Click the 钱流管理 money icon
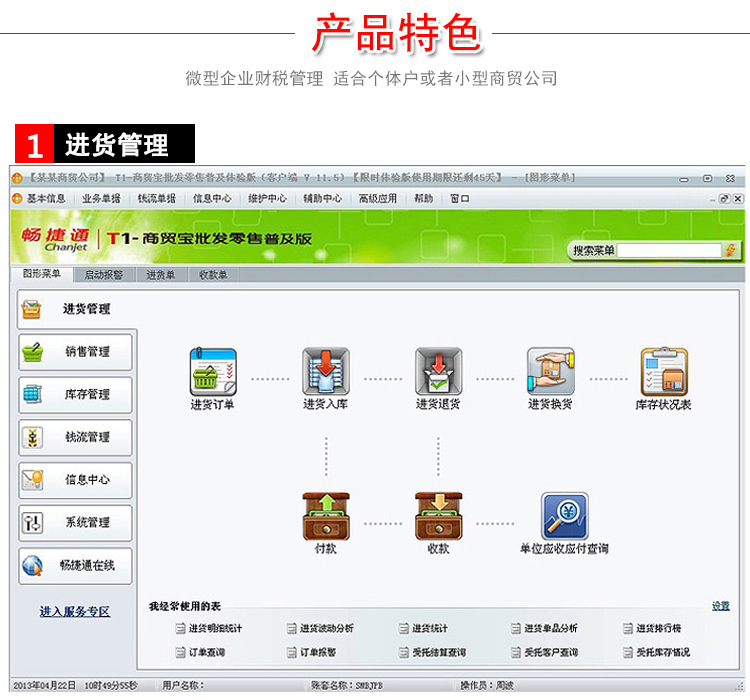 [33, 437]
